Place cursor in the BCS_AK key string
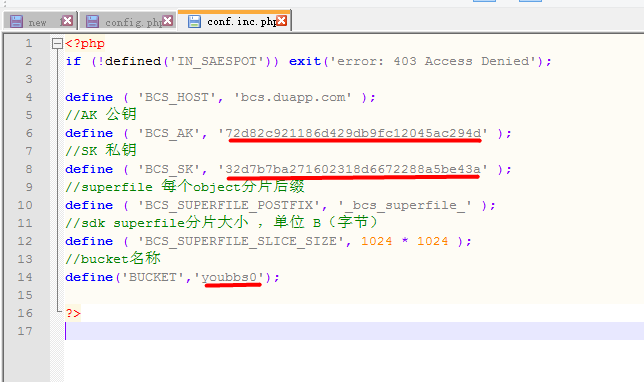This screenshot has height=382, width=644. 353,133
